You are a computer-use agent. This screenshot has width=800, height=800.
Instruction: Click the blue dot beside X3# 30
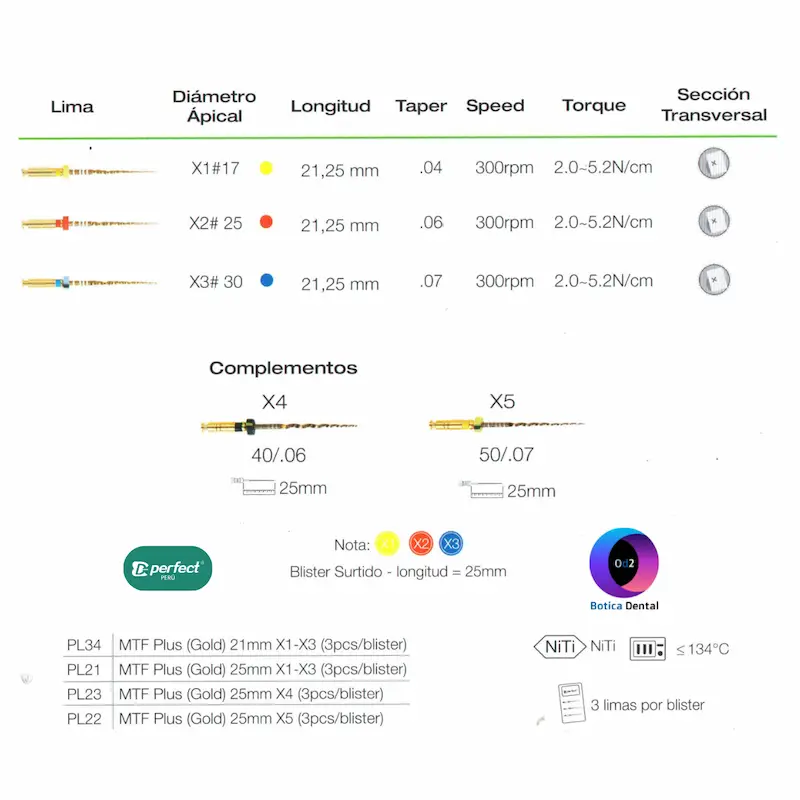(266, 280)
